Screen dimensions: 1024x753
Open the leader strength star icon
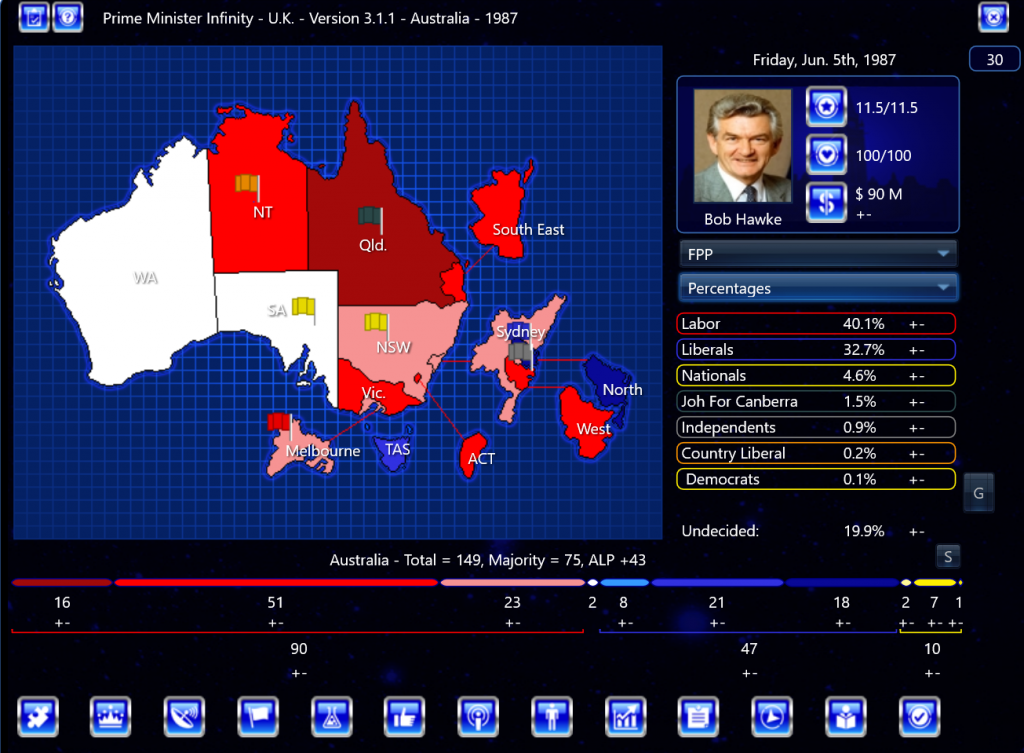[826, 107]
